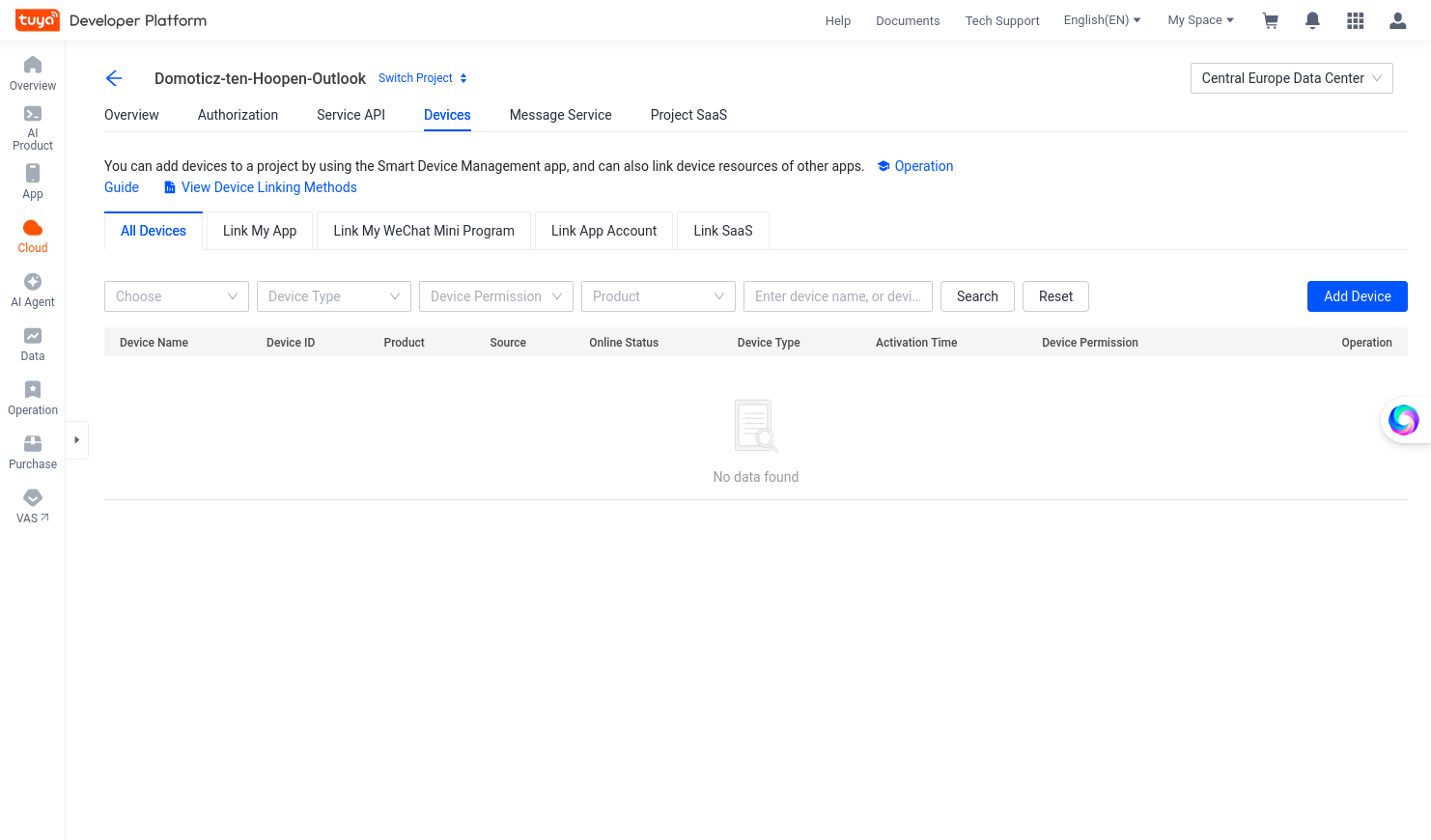Open the notifications bell
The height and width of the screenshot is (840, 1431).
[x=1312, y=20]
